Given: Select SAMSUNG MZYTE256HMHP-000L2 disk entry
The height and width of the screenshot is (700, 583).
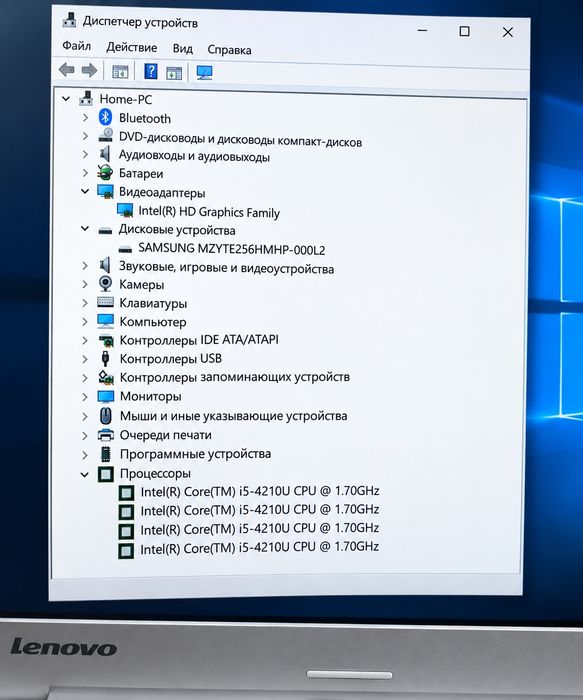Looking at the screenshot, I should 232,249.
